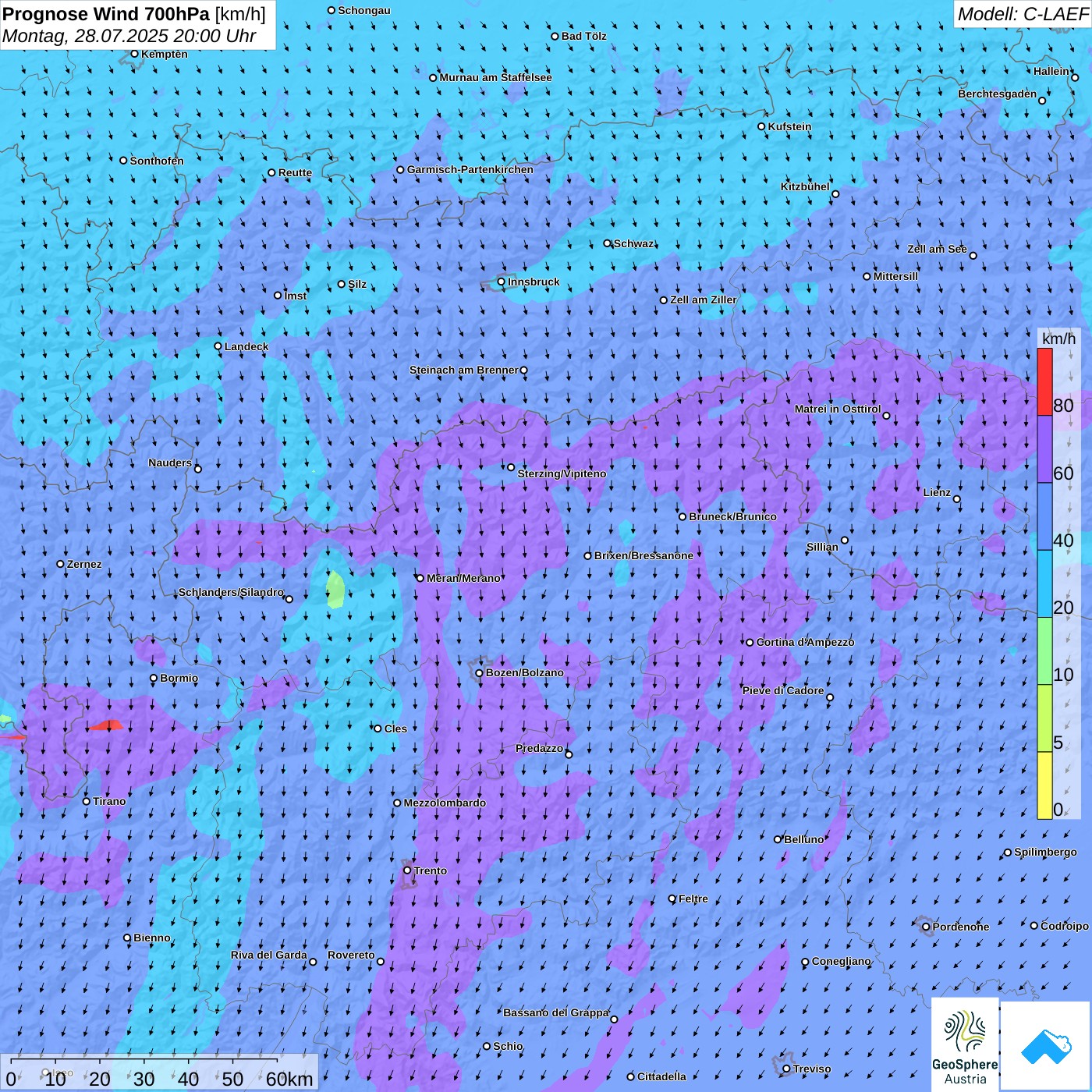Select the Berchtesgaden label
1092x1092 pixels.
click(997, 94)
